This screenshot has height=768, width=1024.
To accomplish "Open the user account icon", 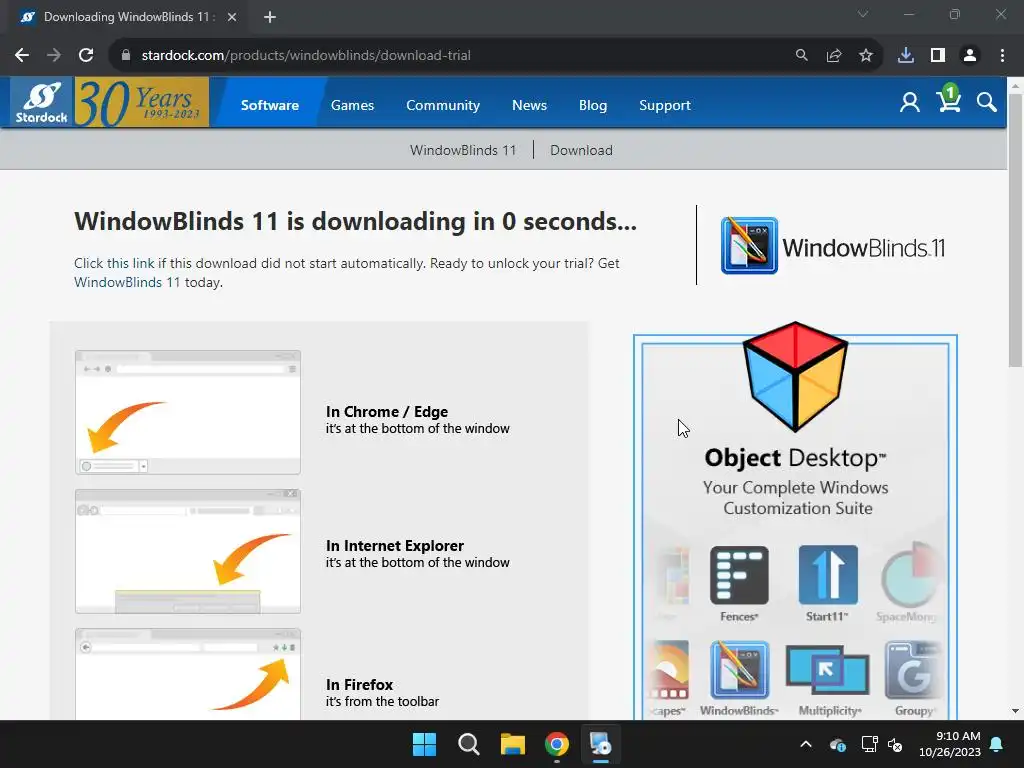I will click(x=909, y=103).
